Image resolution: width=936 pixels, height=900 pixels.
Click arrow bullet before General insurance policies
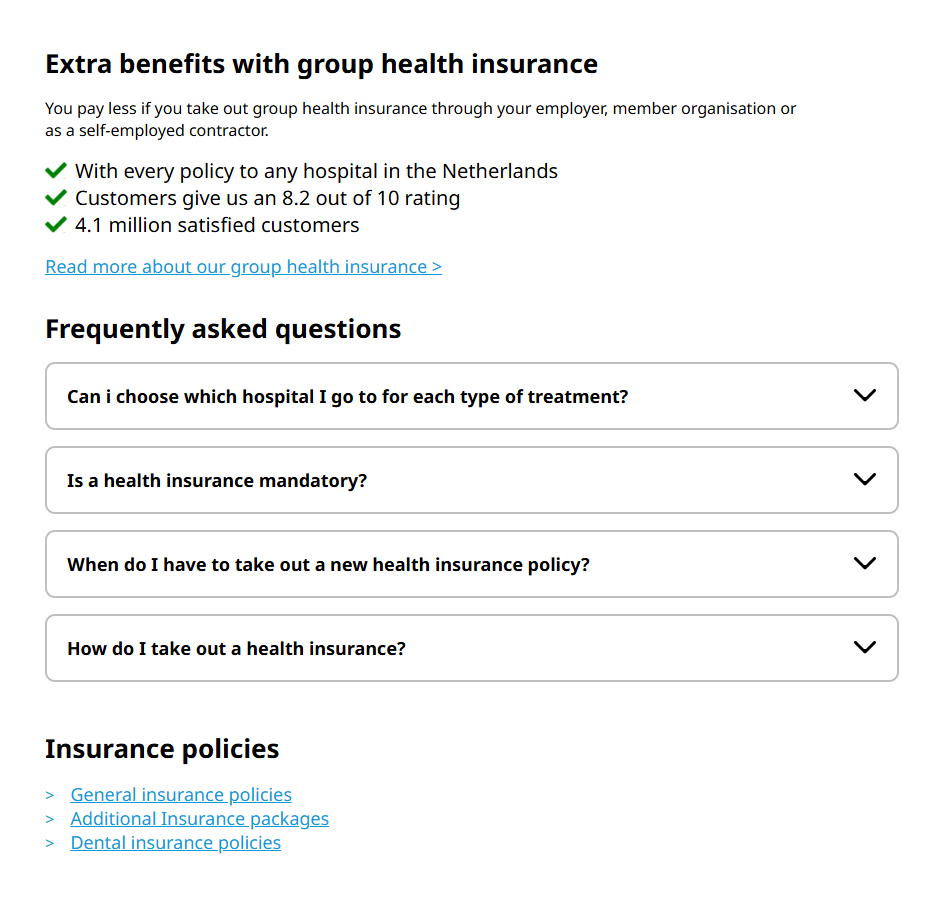coord(50,796)
